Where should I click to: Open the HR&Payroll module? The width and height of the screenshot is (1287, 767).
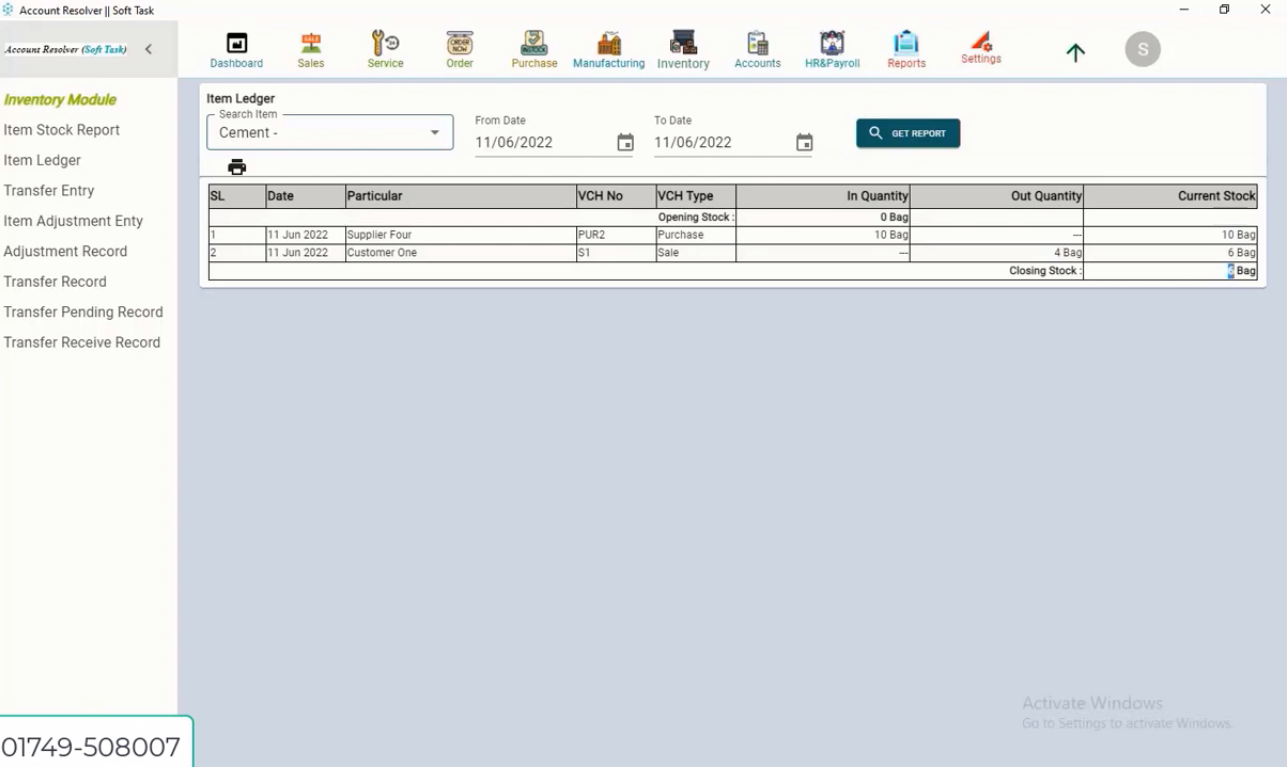(x=831, y=48)
